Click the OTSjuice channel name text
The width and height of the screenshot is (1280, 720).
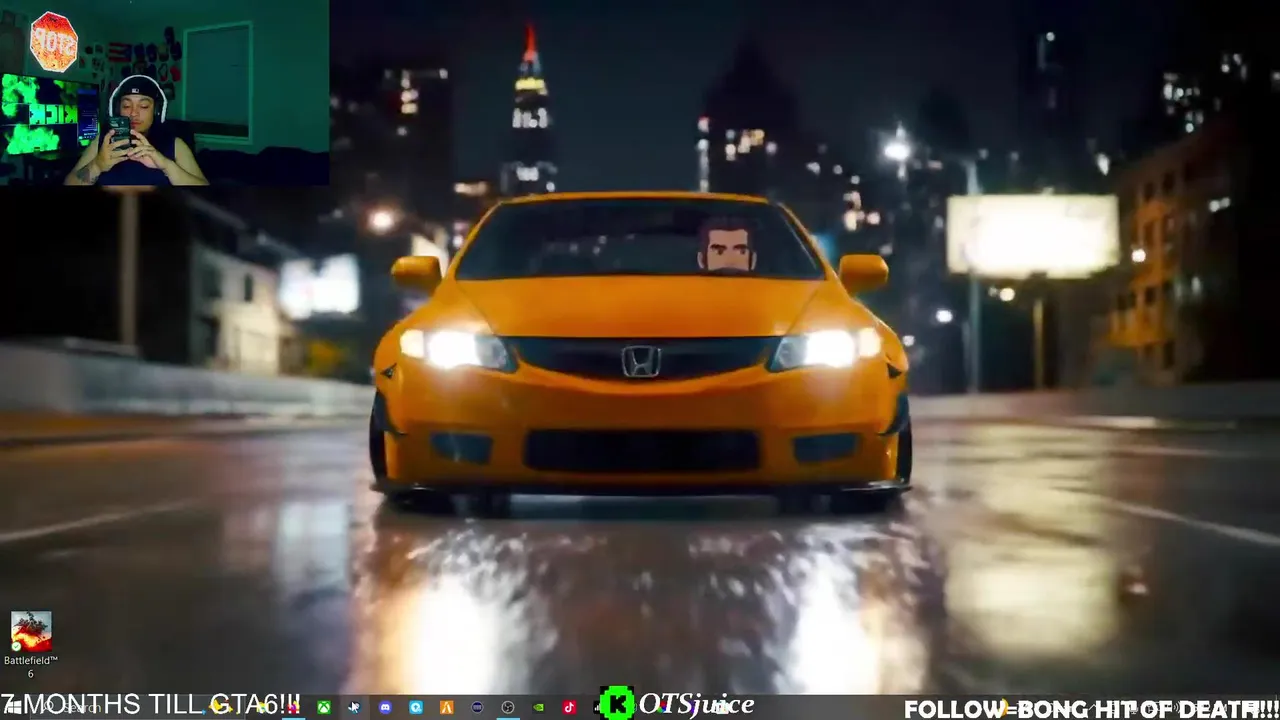[x=696, y=705]
